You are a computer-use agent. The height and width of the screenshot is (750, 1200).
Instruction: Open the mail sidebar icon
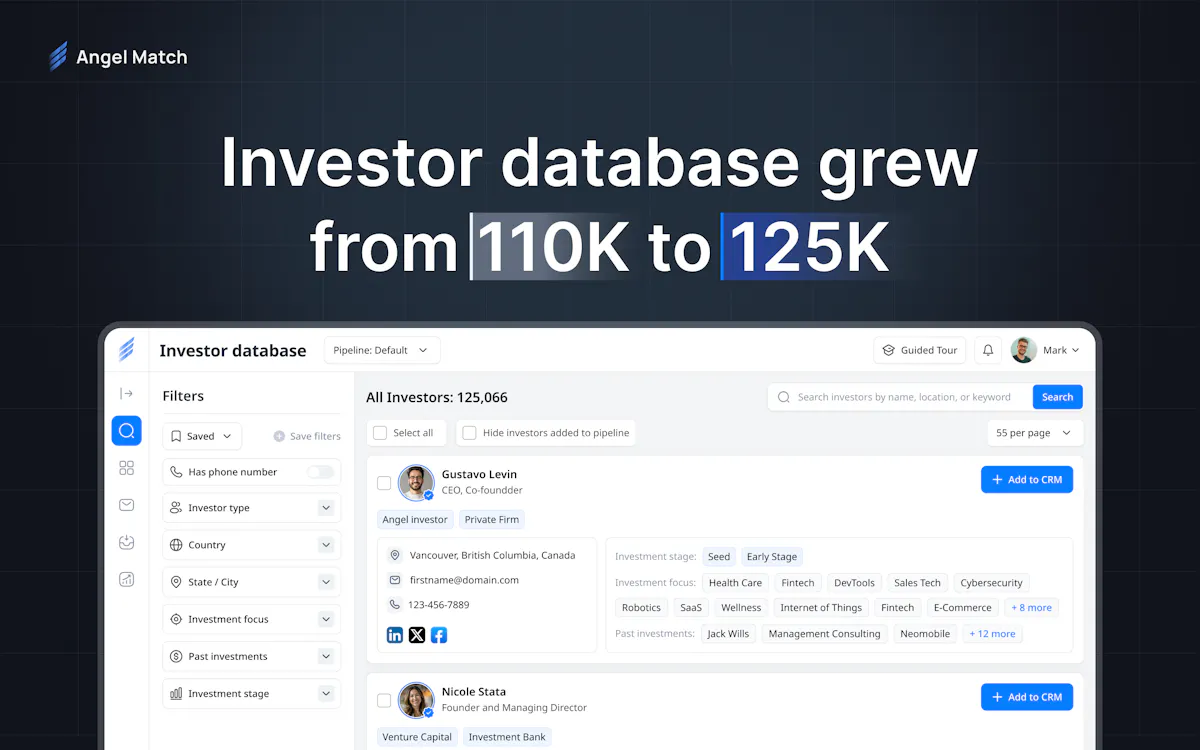click(126, 505)
